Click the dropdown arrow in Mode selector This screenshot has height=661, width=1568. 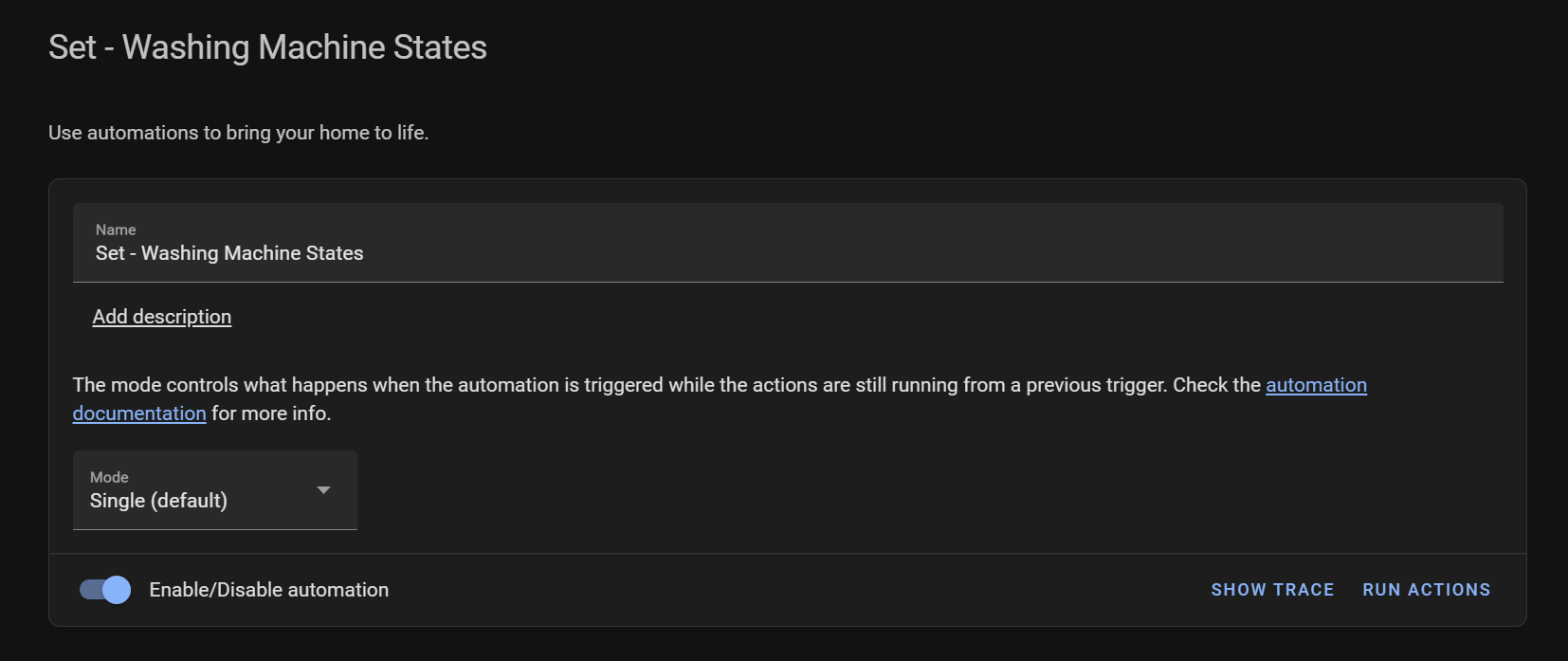coord(323,490)
